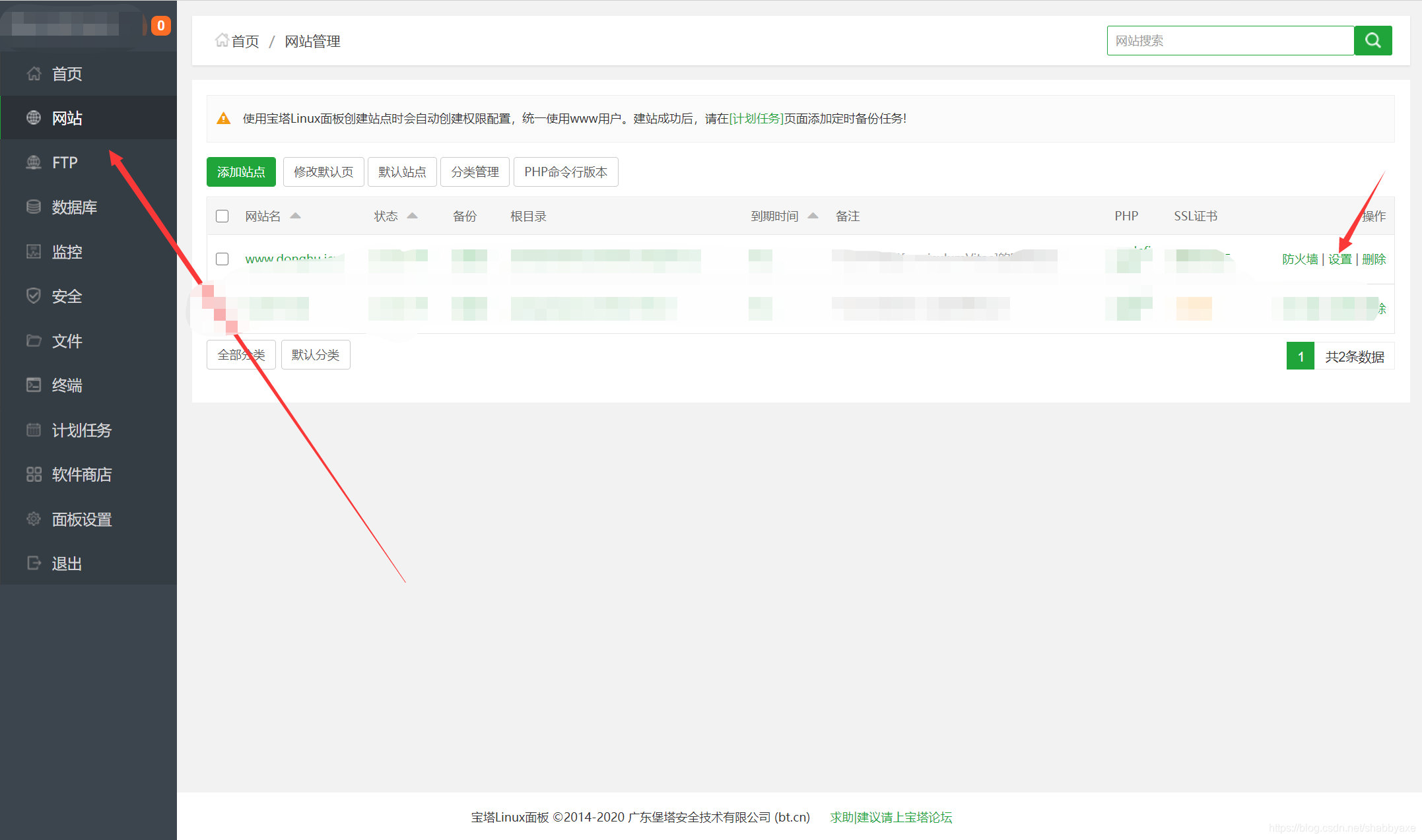The width and height of the screenshot is (1422, 840).
Task: Click 设置 link in first site row
Action: [1340, 259]
